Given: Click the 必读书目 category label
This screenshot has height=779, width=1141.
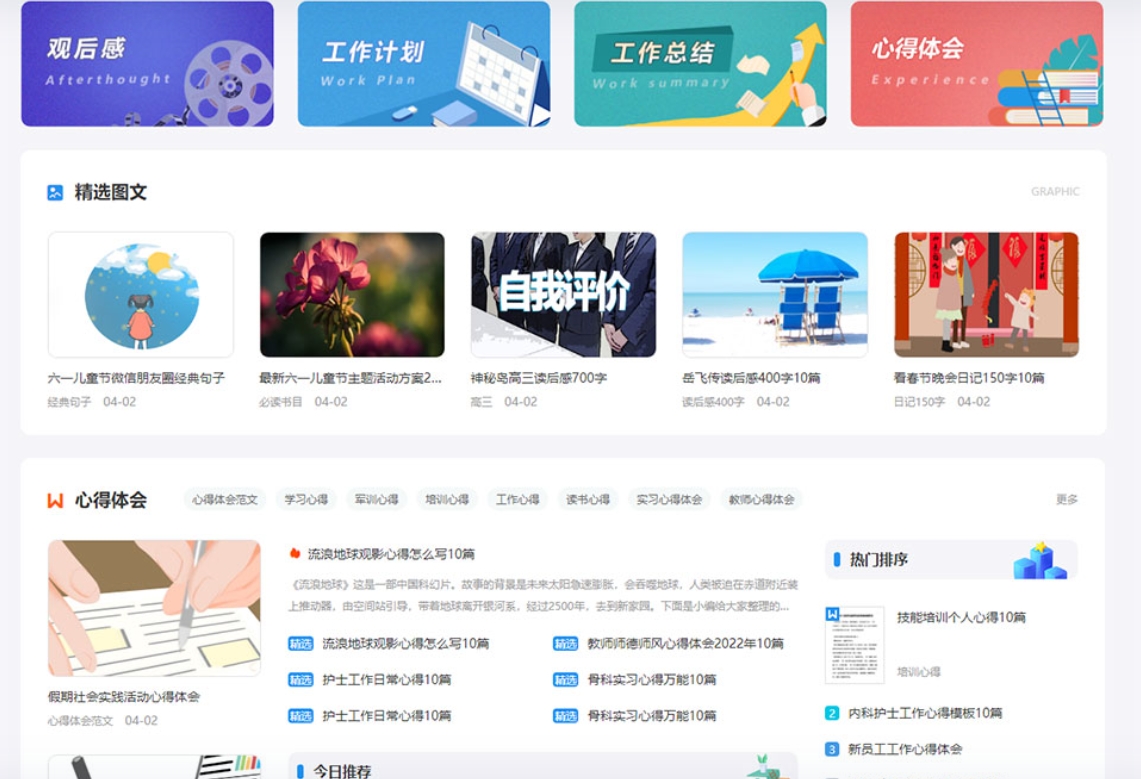Looking at the screenshot, I should click(282, 402).
